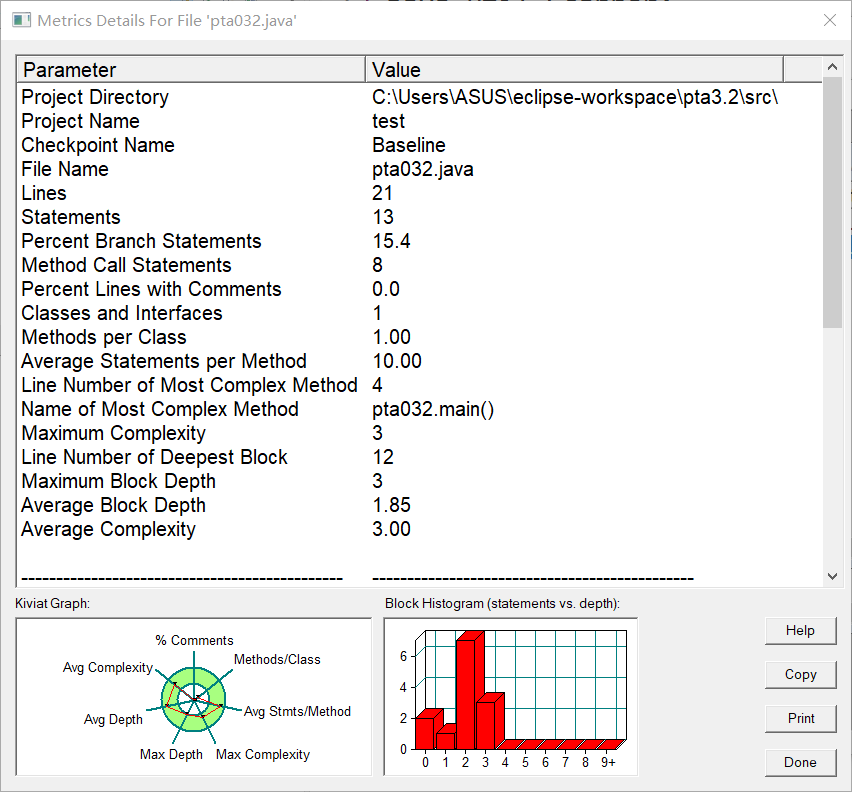Click the 10.00 average statements value

[x=397, y=361]
